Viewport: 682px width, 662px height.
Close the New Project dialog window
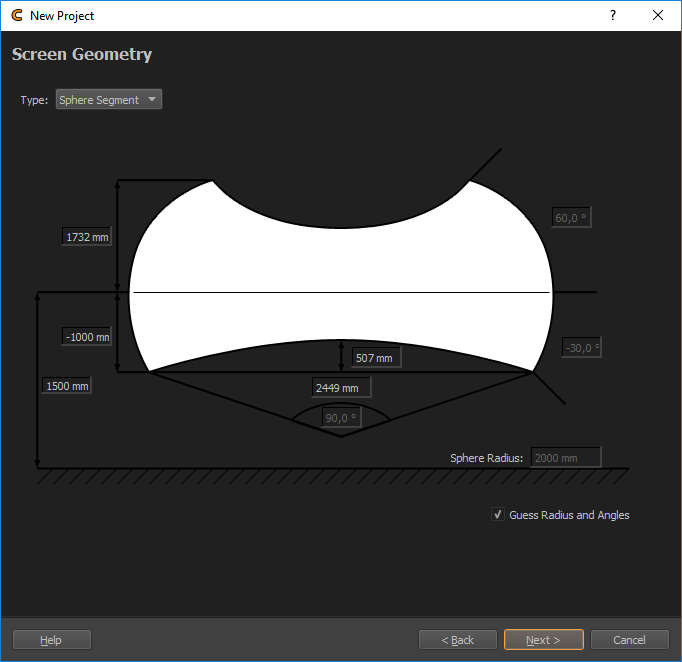pos(658,16)
